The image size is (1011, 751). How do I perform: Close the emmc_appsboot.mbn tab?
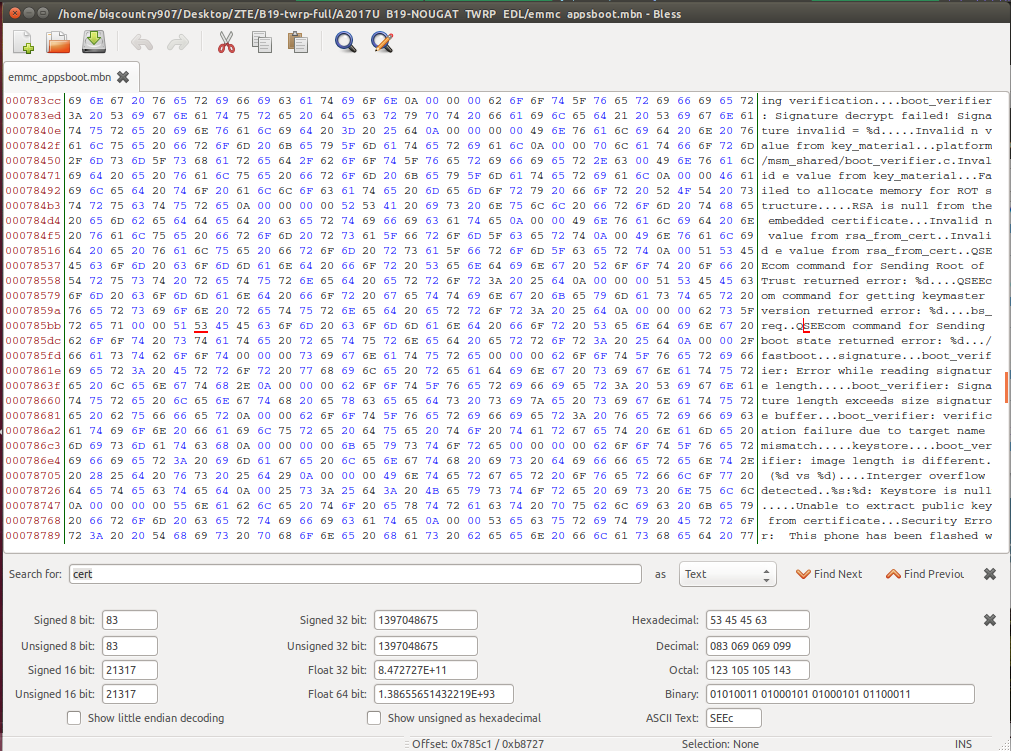[x=123, y=77]
